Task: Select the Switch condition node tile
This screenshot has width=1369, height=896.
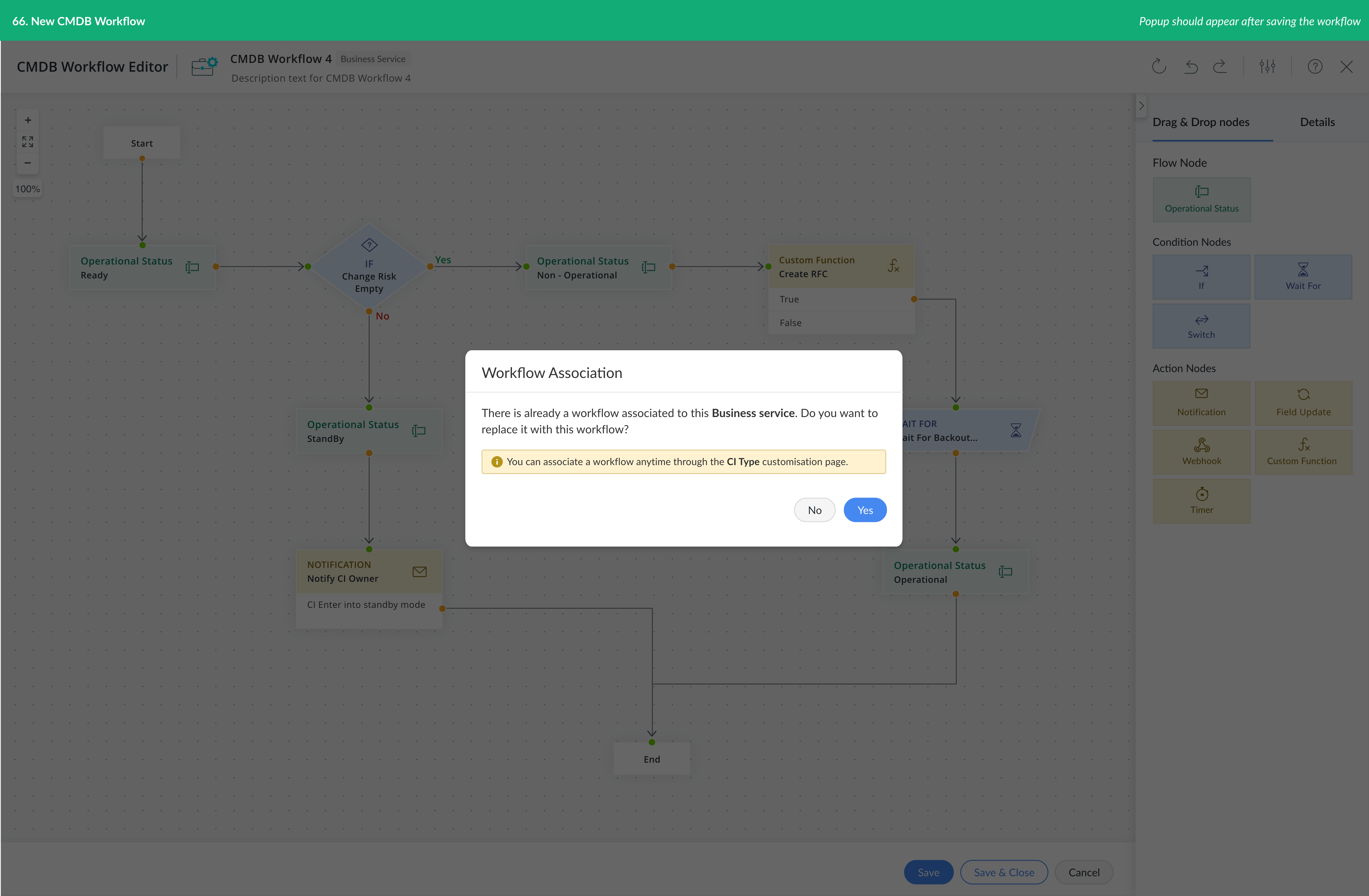Action: point(1202,326)
